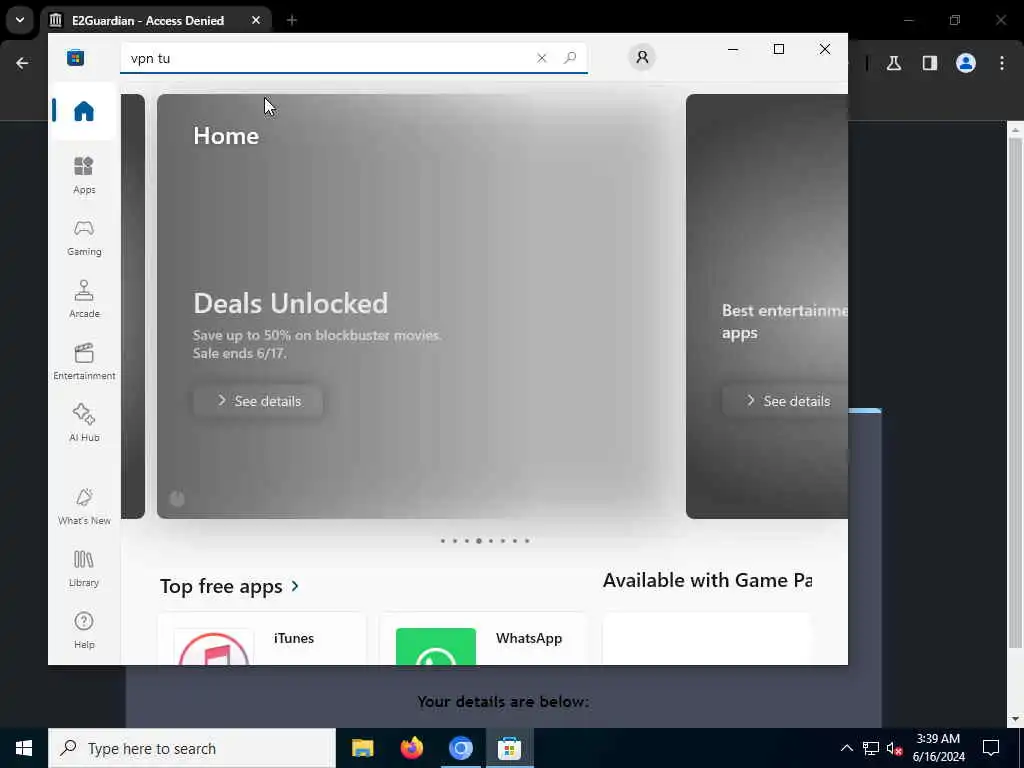Click the search magnifier icon
Viewport: 1024px width, 768px height.
570,57
